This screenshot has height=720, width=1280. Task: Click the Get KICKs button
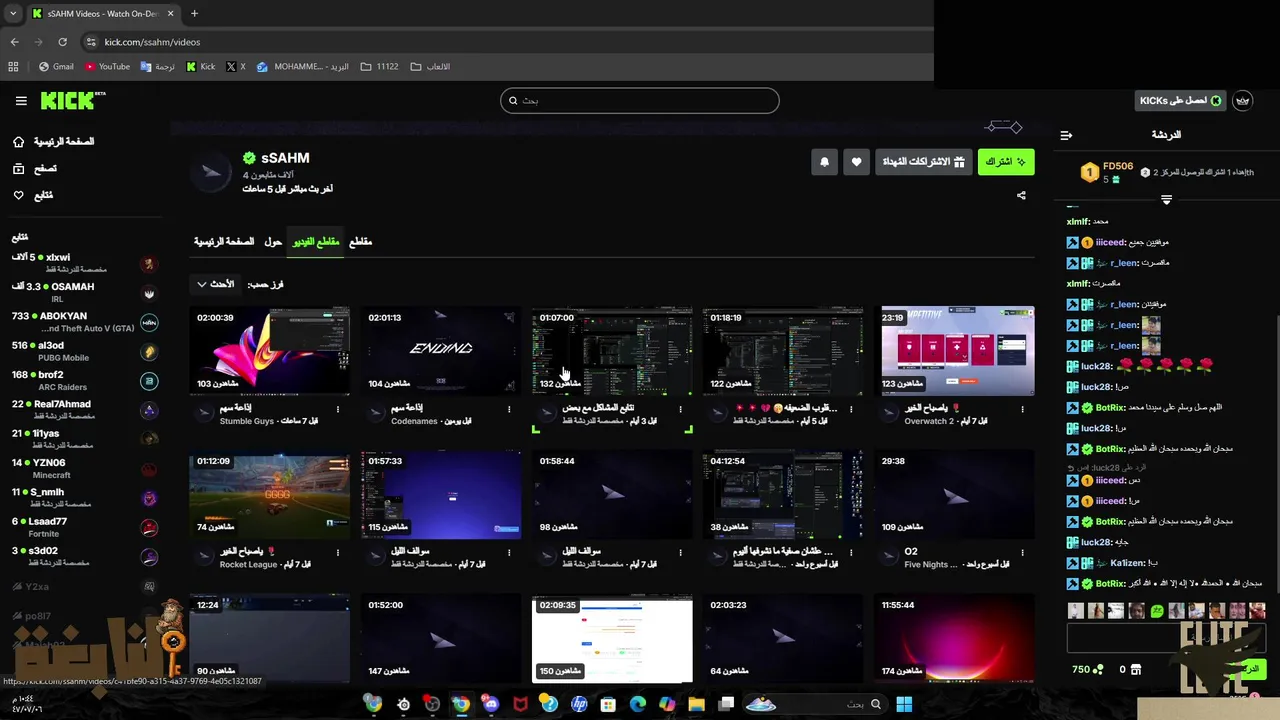[1181, 101]
